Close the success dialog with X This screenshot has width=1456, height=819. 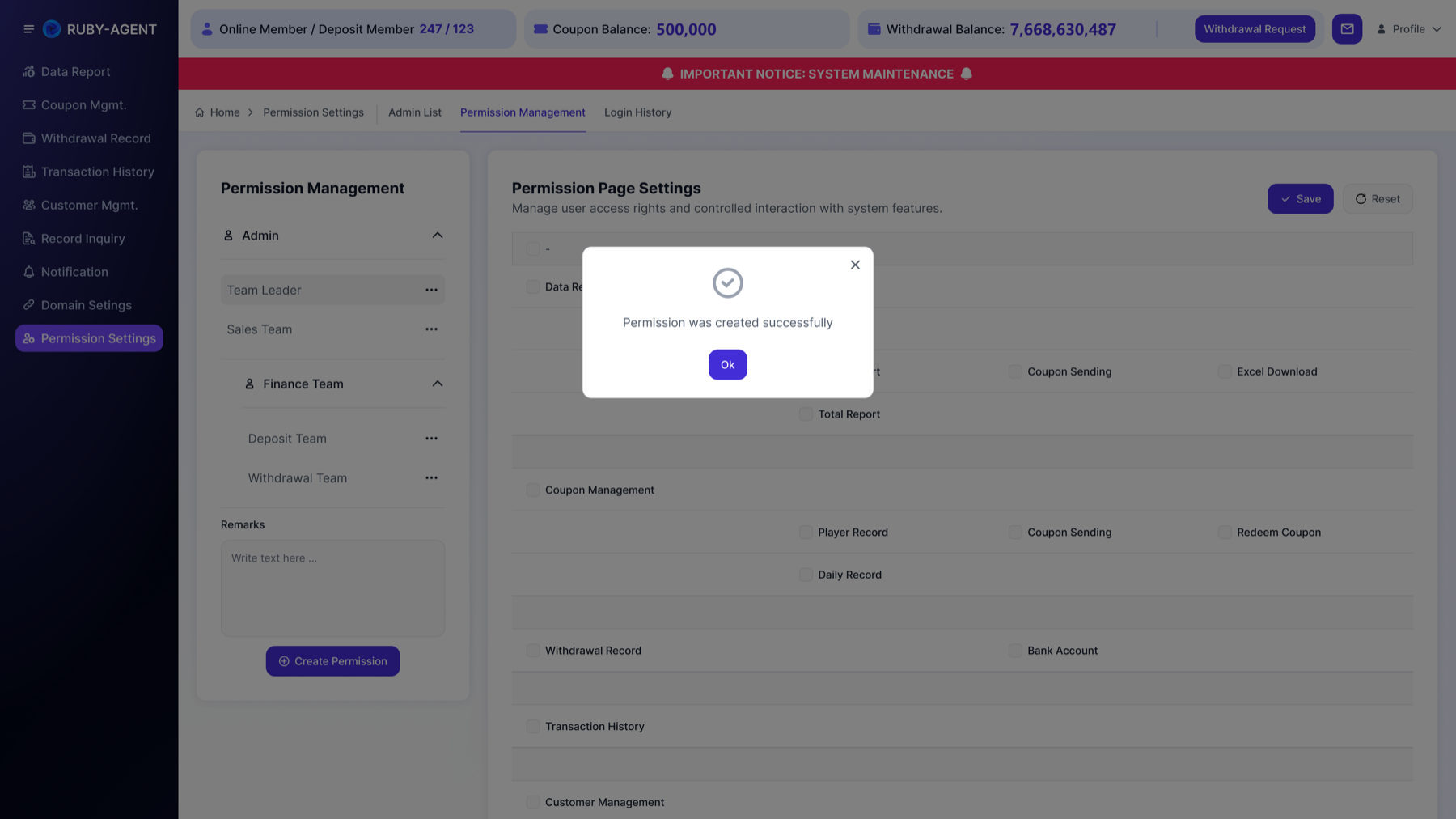click(855, 265)
